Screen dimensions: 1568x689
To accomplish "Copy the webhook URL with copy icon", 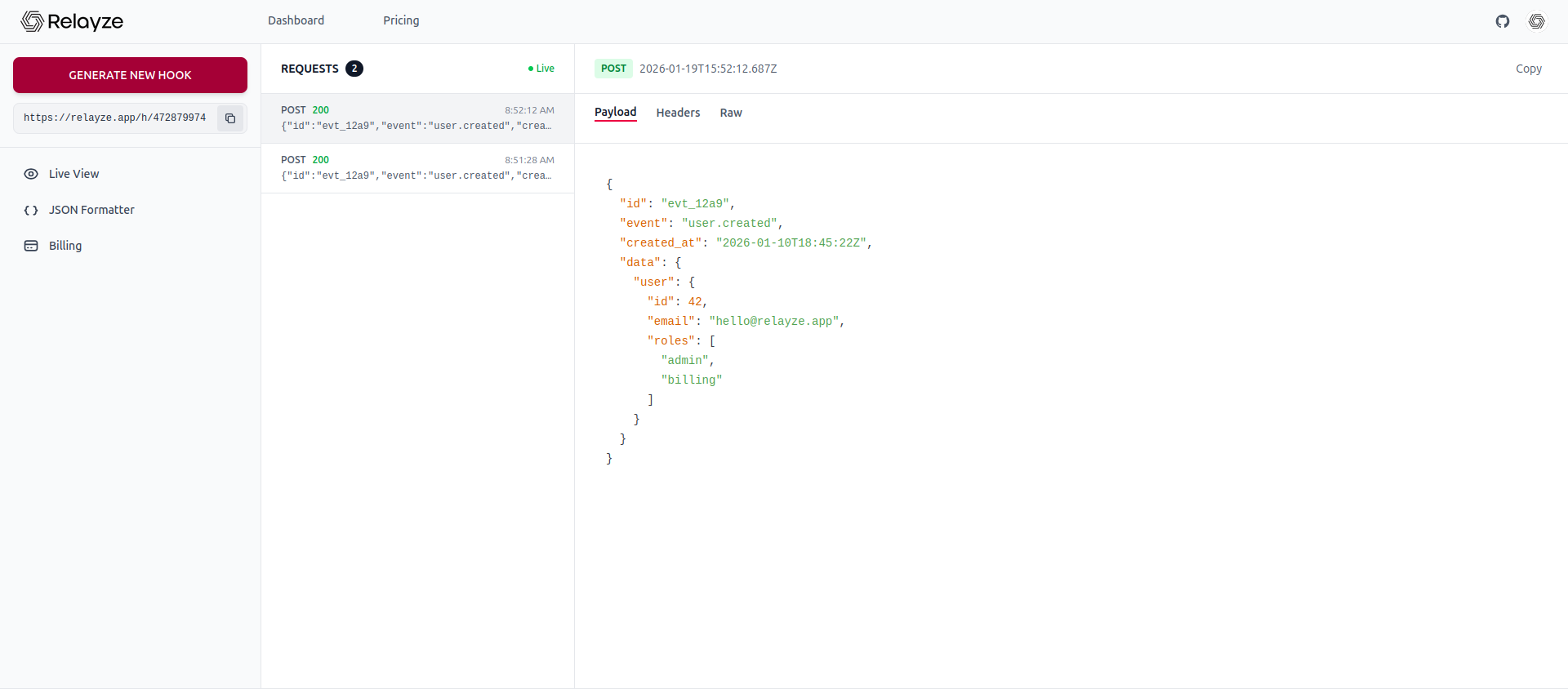I will (x=230, y=118).
